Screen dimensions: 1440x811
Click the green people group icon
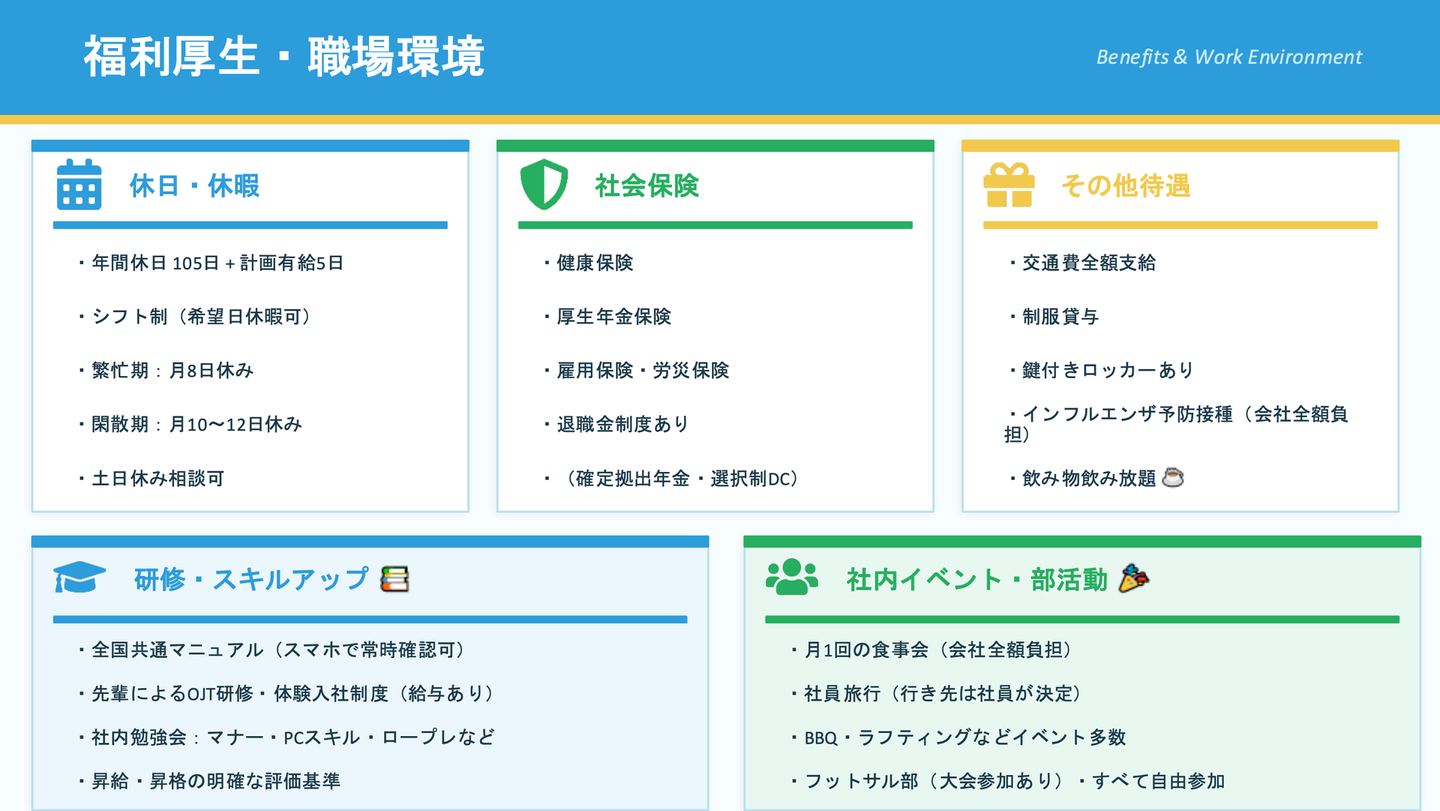792,578
